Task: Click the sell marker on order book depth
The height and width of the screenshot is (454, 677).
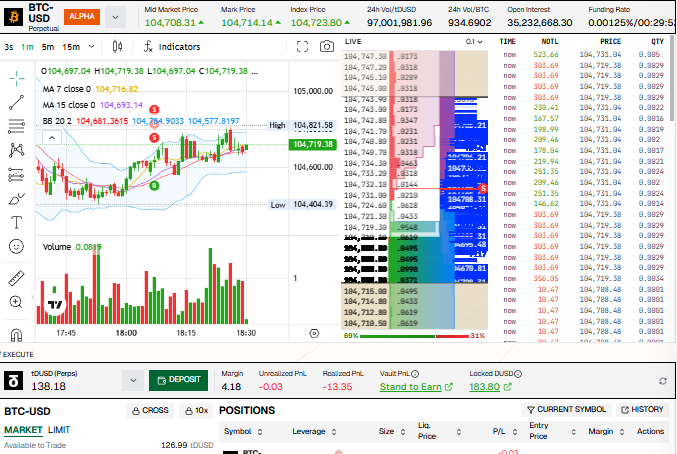Action: coord(483,188)
